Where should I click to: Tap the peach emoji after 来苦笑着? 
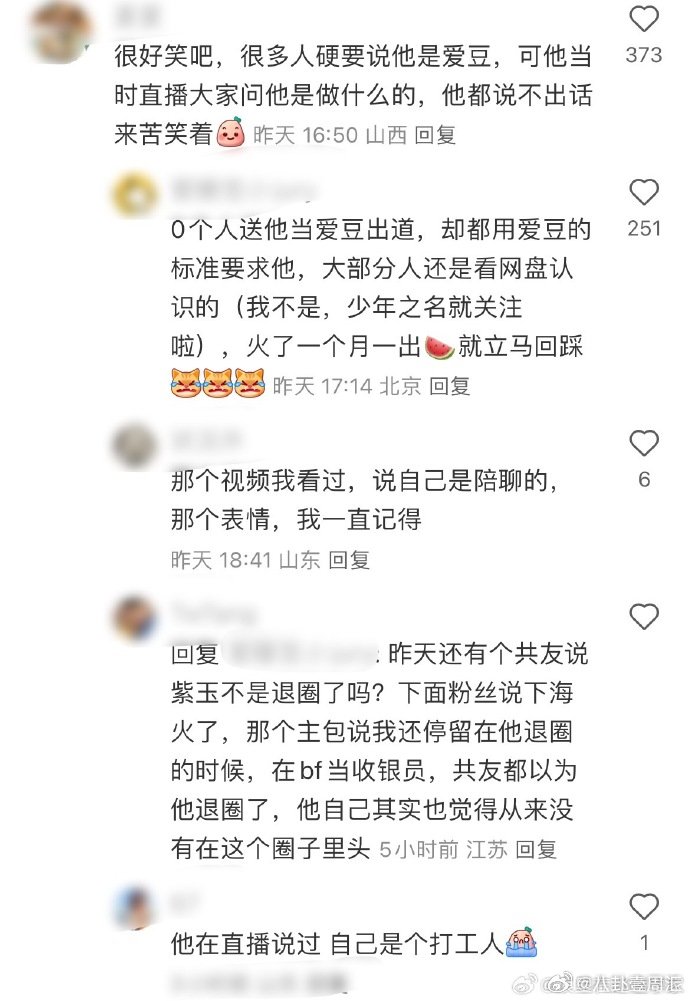coord(231,132)
